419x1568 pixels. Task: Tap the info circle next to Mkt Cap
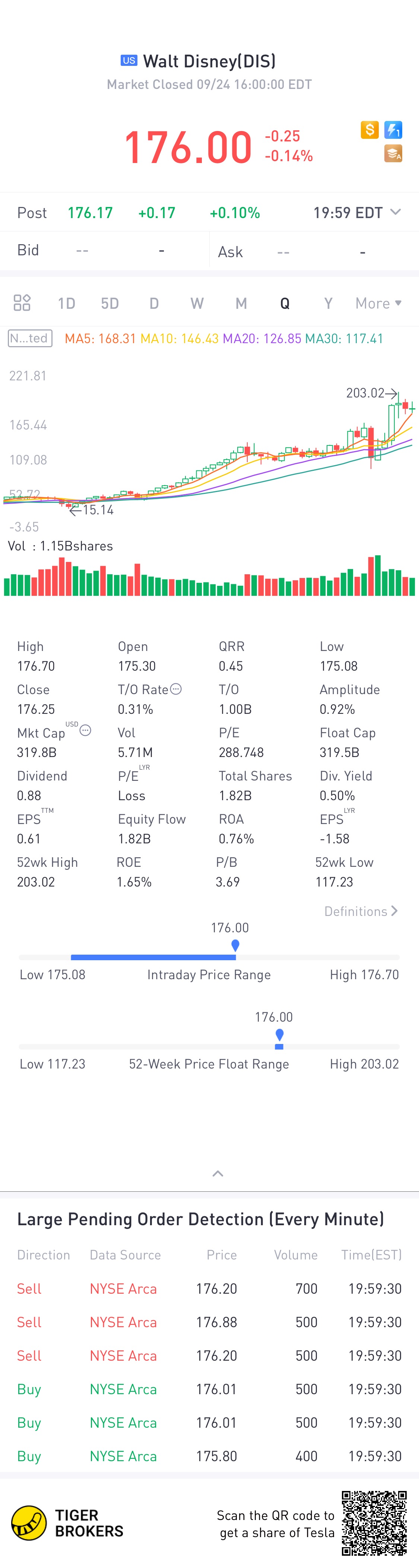86,731
